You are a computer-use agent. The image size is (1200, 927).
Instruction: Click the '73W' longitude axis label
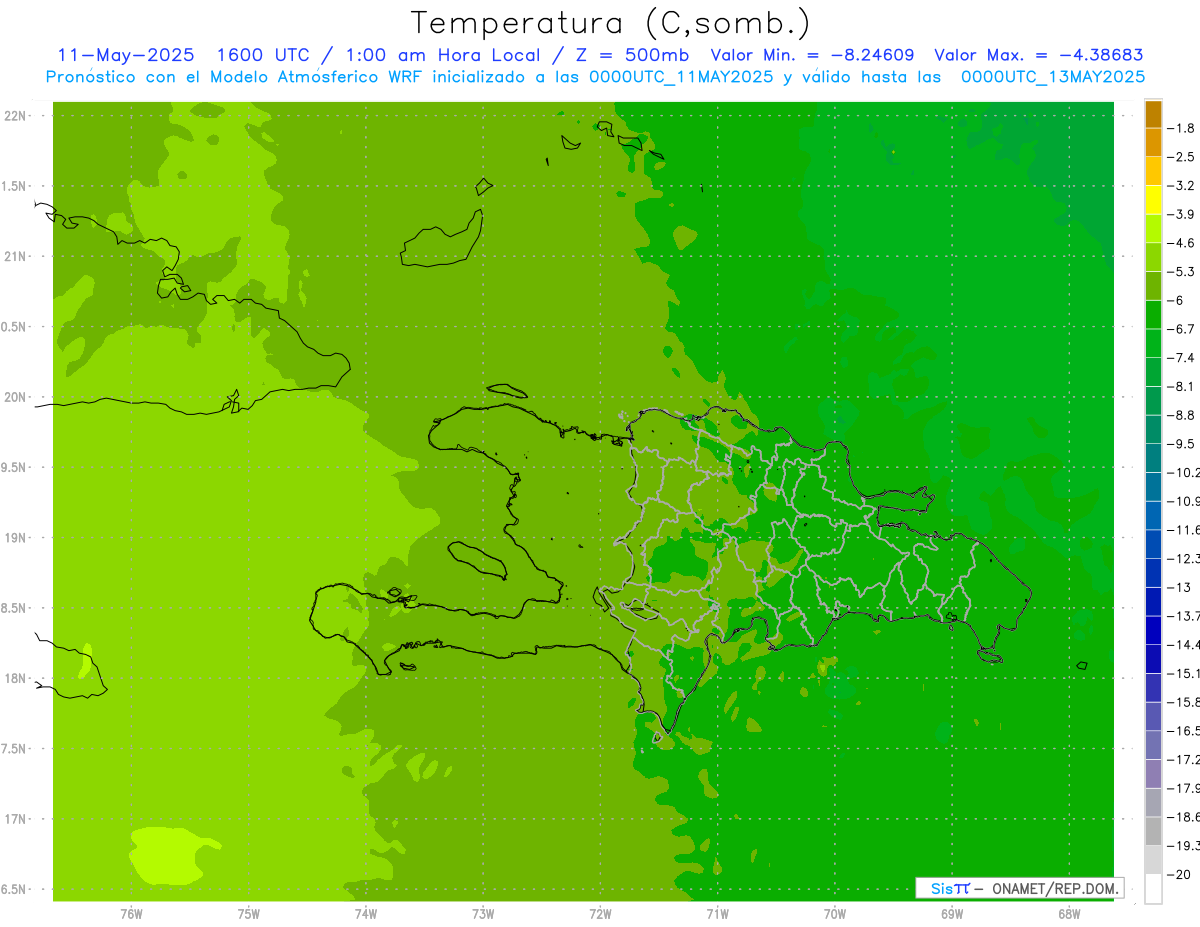(x=483, y=914)
